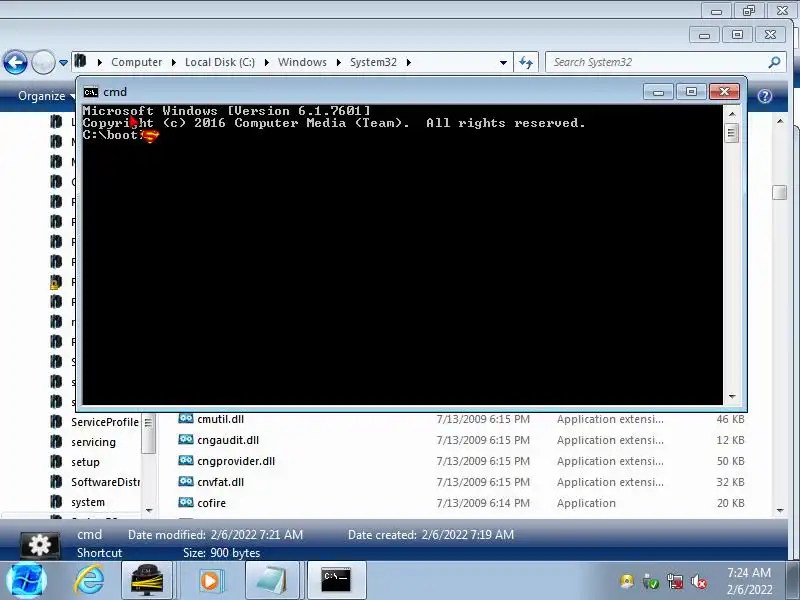The image size is (800, 600).
Task: Open the Computer Media taskbar icon
Action: pyautogui.click(x=147, y=581)
